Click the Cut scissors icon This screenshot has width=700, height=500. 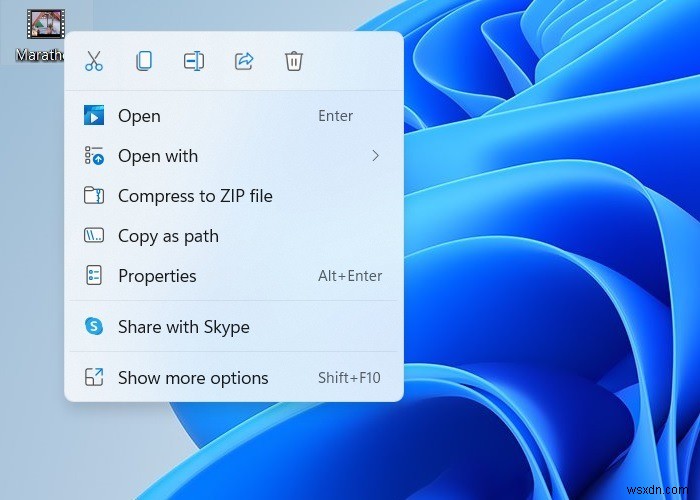[x=94, y=61]
